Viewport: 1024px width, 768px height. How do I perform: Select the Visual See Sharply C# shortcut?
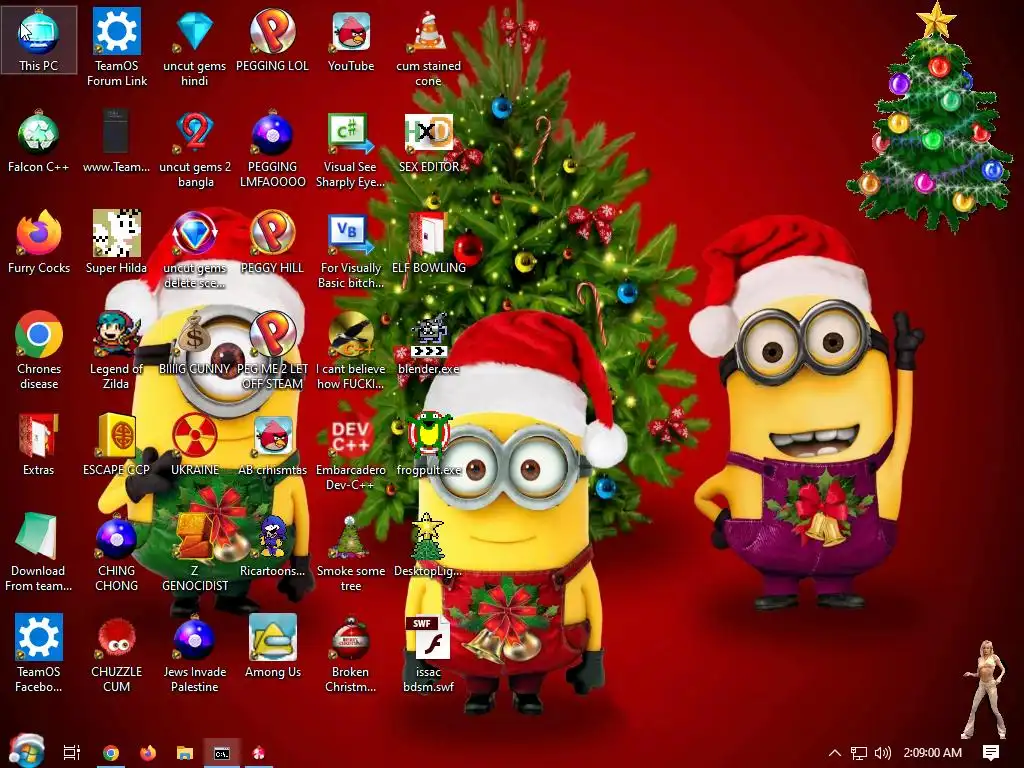tap(351, 148)
